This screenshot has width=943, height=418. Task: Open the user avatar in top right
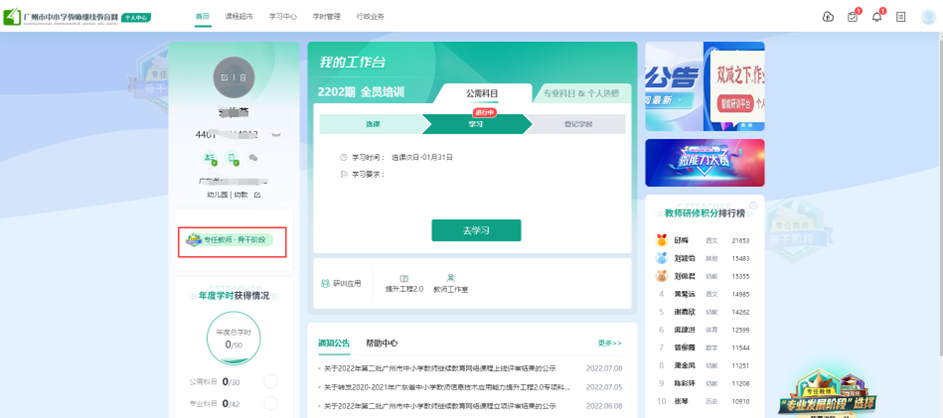928,17
